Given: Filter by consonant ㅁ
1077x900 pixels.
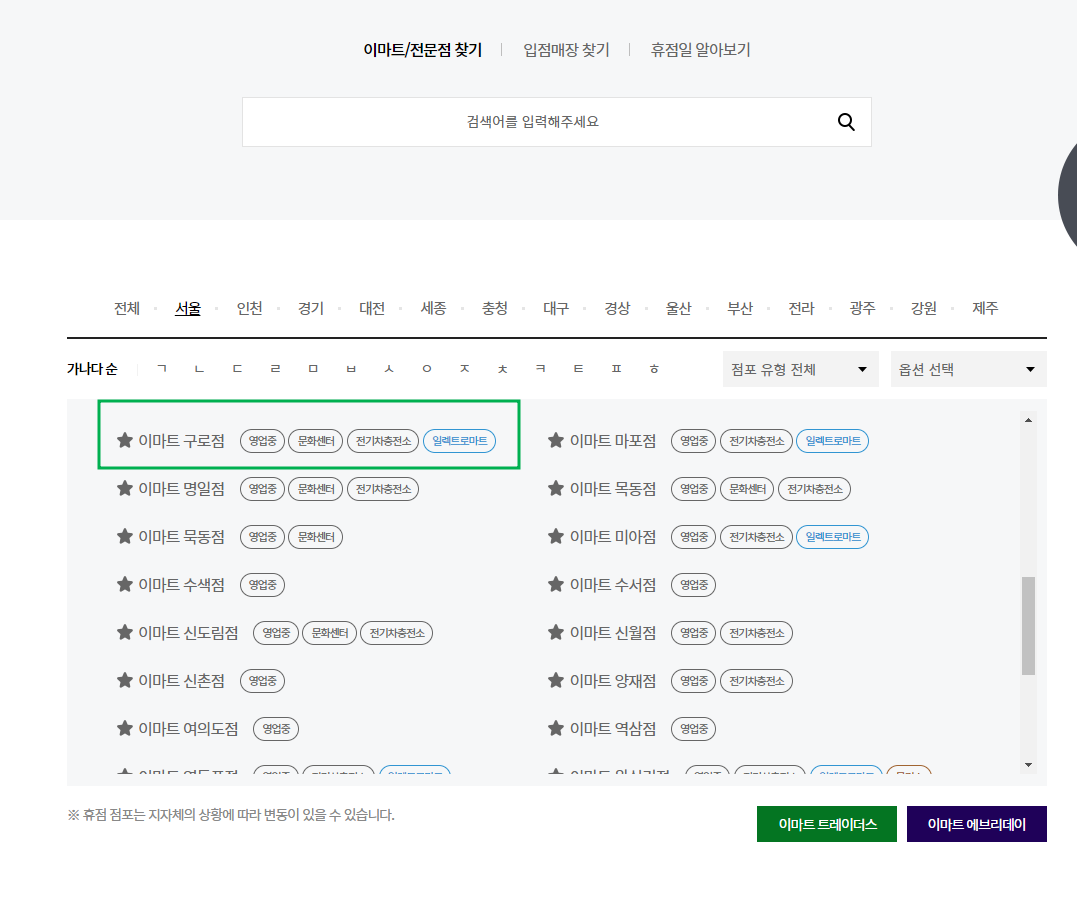Looking at the screenshot, I should 313,369.
